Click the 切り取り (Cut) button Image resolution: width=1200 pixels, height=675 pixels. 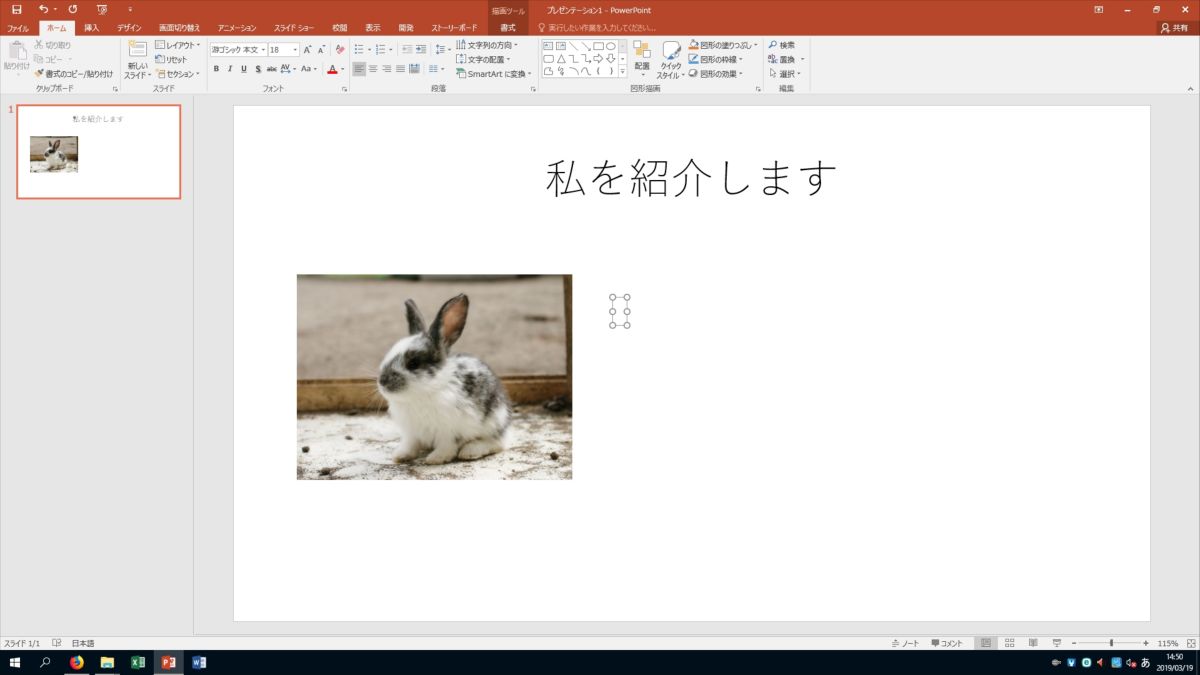[x=53, y=45]
